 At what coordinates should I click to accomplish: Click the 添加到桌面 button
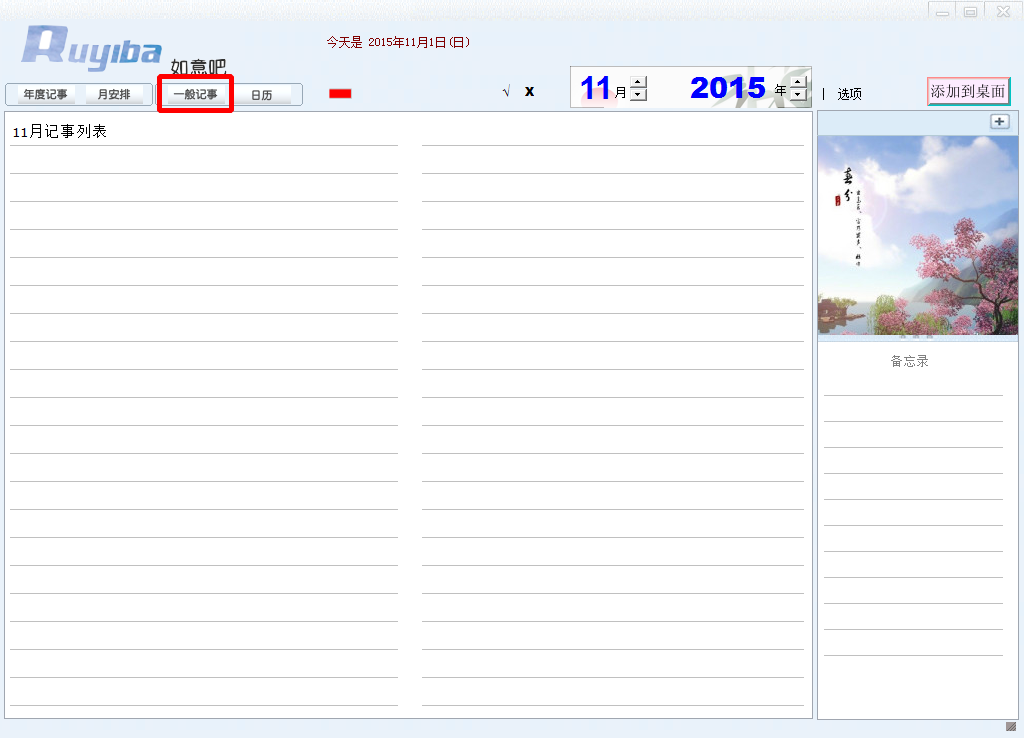tap(968, 91)
